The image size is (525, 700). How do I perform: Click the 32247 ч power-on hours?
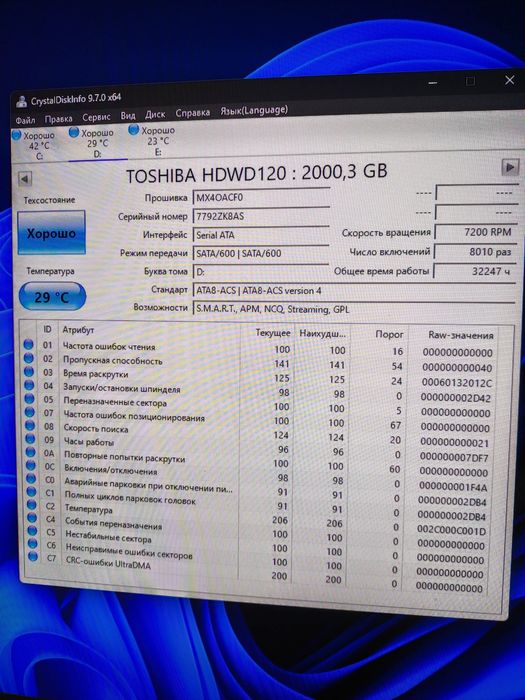pyautogui.click(x=475, y=271)
